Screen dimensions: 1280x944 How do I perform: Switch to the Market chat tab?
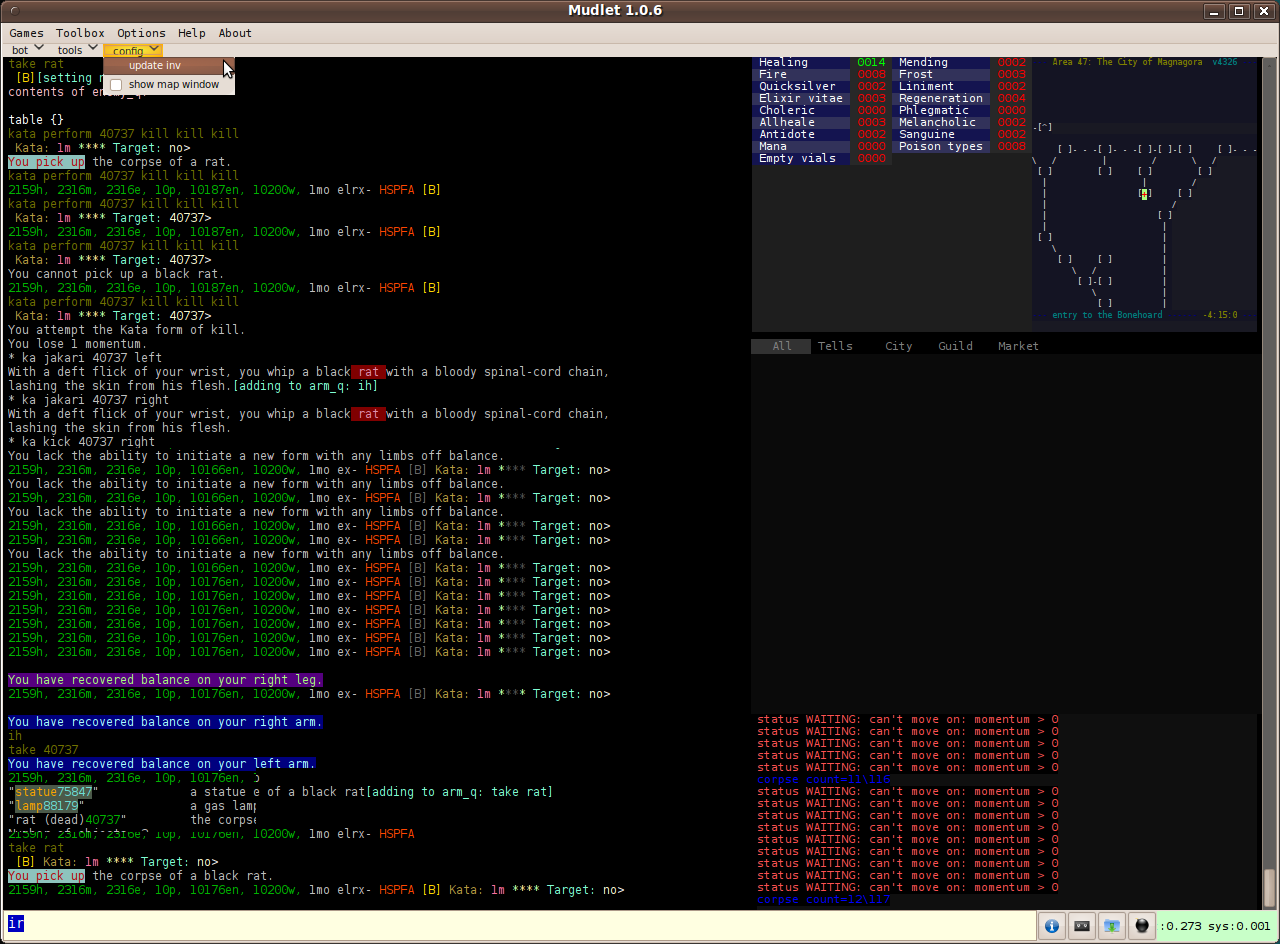pyautogui.click(x=1018, y=346)
